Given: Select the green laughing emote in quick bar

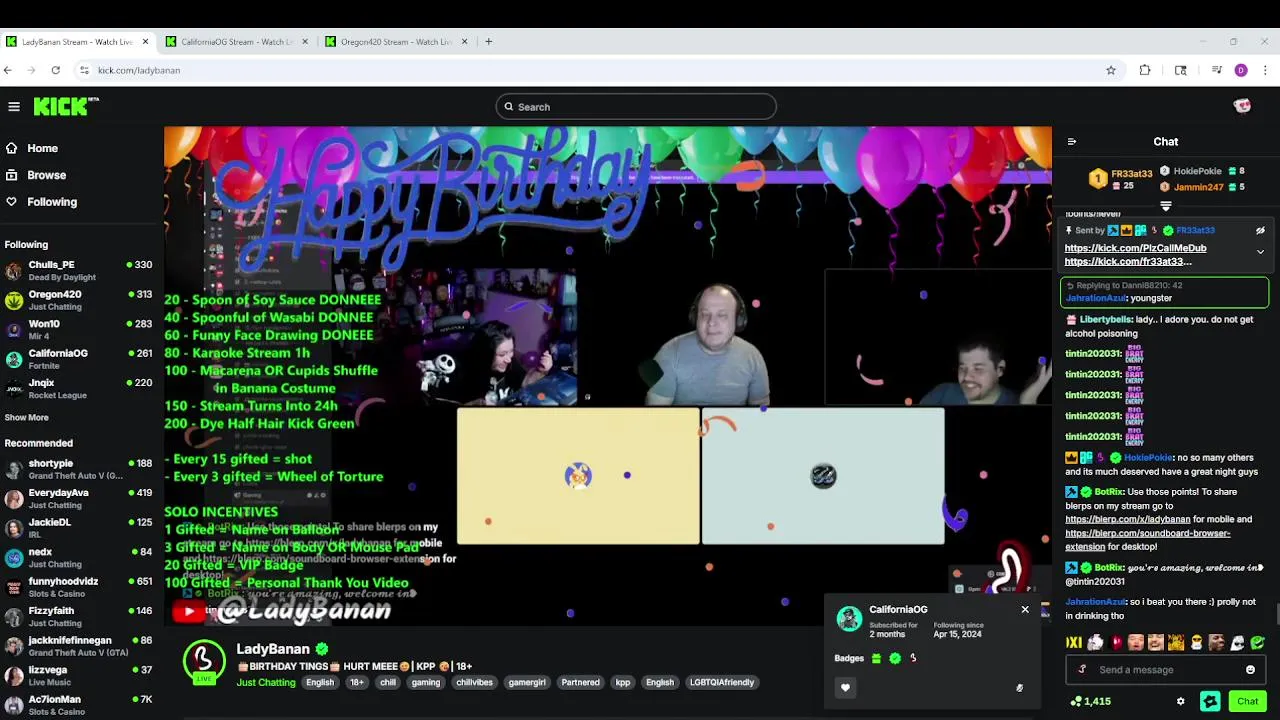Looking at the screenshot, I should tap(1258, 643).
